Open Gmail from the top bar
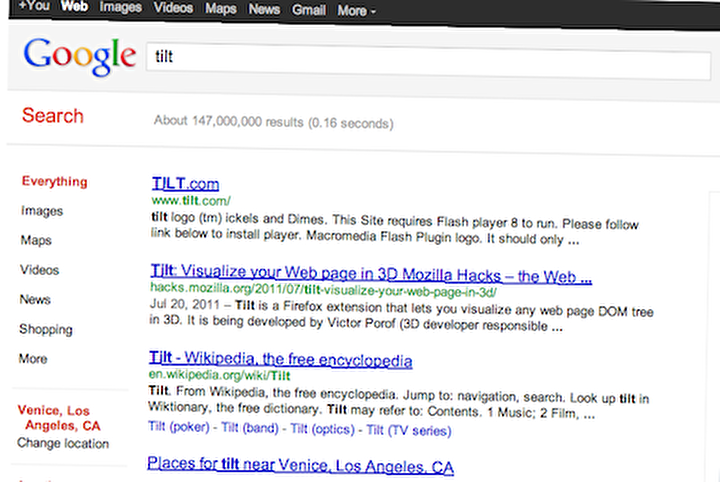The image size is (720, 482). (309, 10)
